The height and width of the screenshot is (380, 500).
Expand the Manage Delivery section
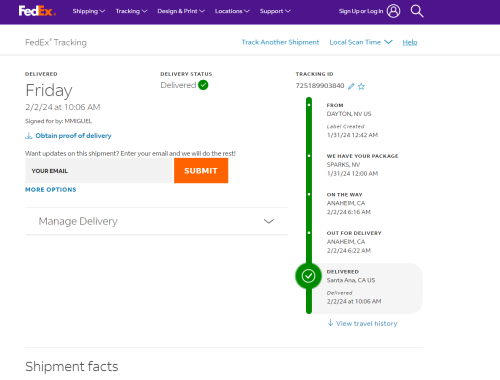pos(156,221)
